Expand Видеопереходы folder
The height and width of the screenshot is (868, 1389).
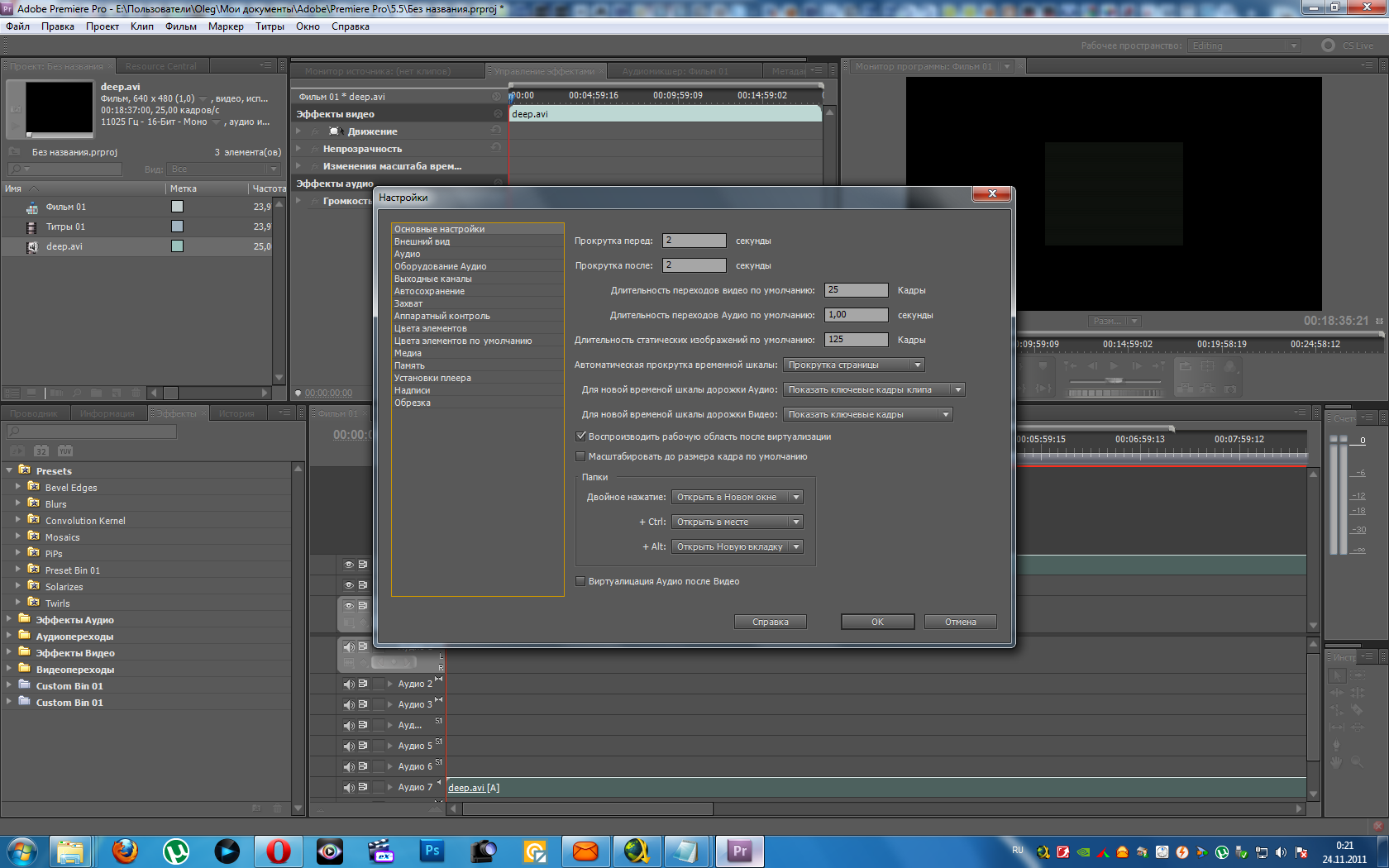pos(9,669)
